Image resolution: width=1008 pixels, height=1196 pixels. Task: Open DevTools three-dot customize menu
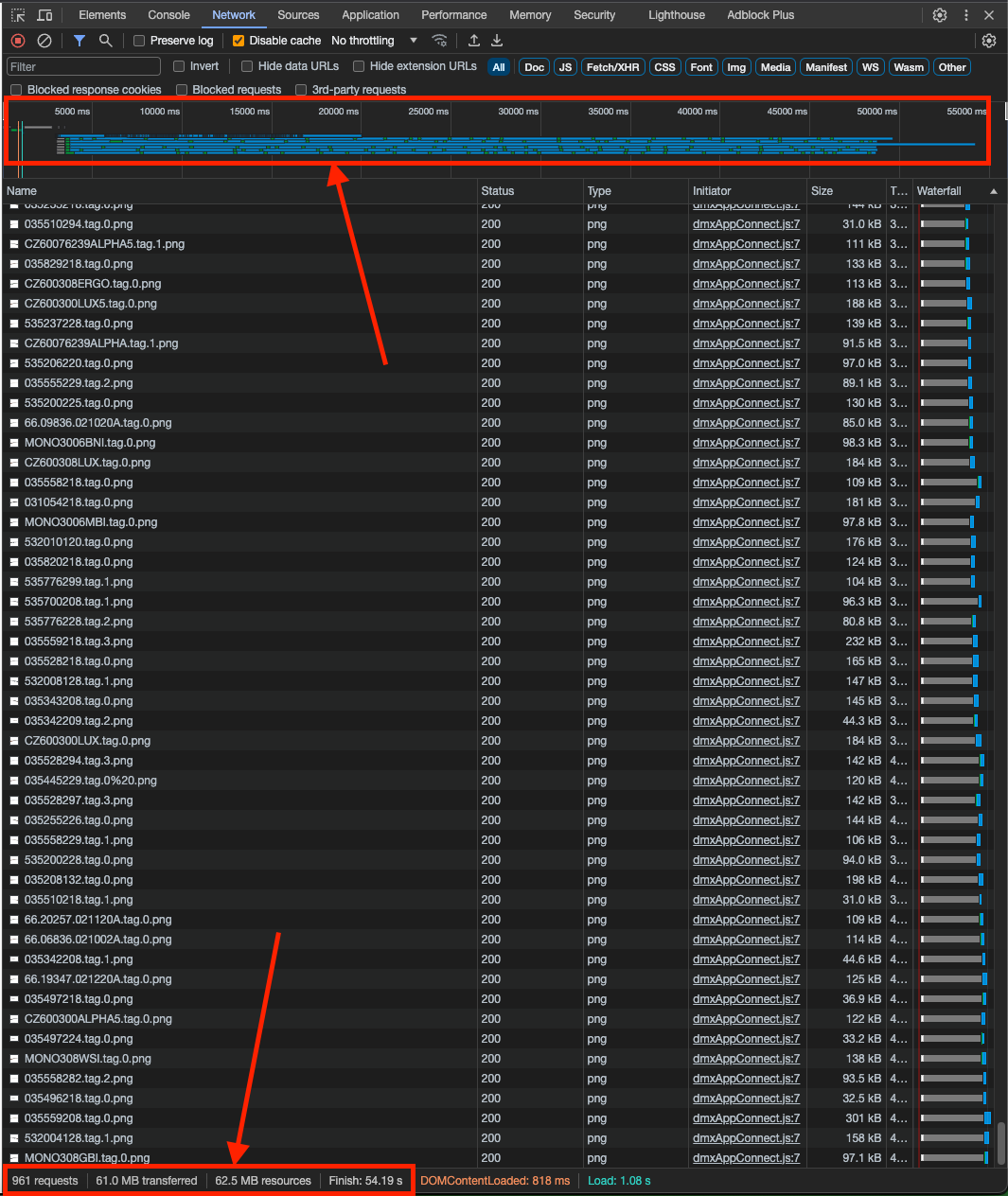tap(965, 15)
